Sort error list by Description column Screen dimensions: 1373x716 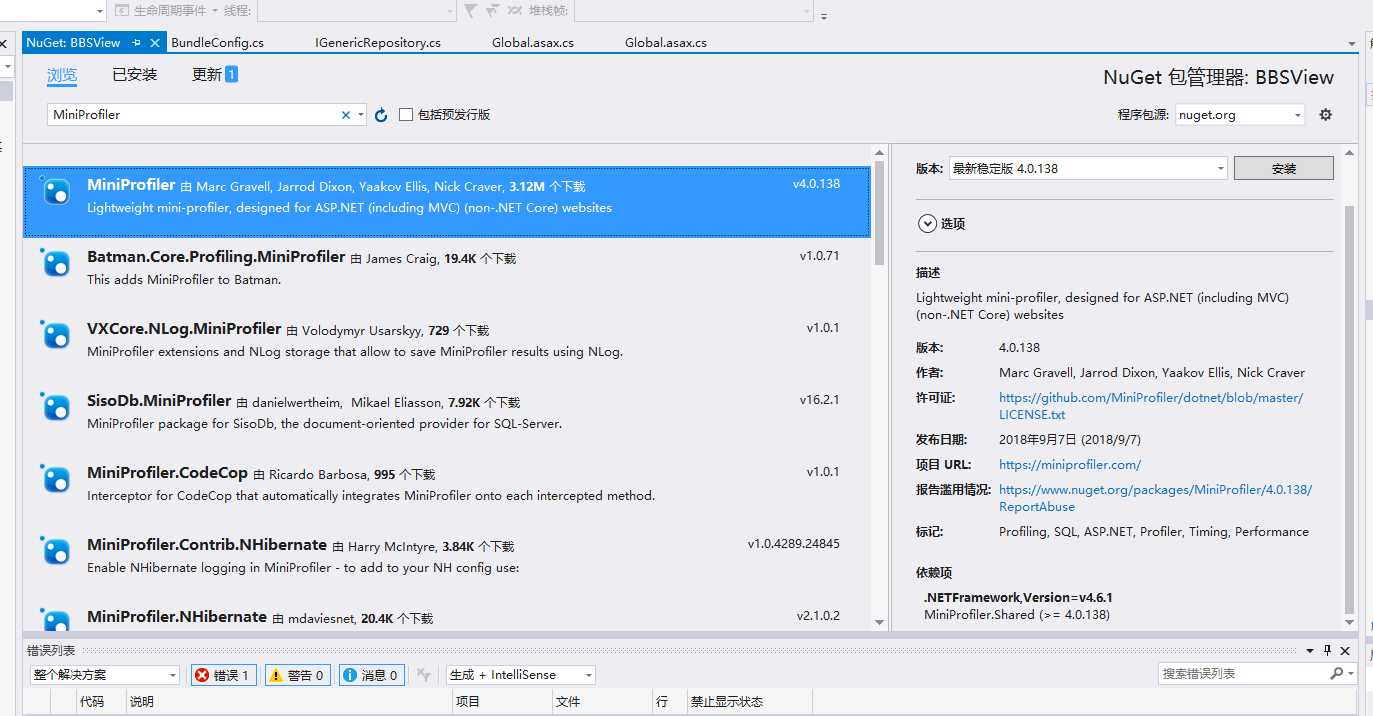coord(289,702)
